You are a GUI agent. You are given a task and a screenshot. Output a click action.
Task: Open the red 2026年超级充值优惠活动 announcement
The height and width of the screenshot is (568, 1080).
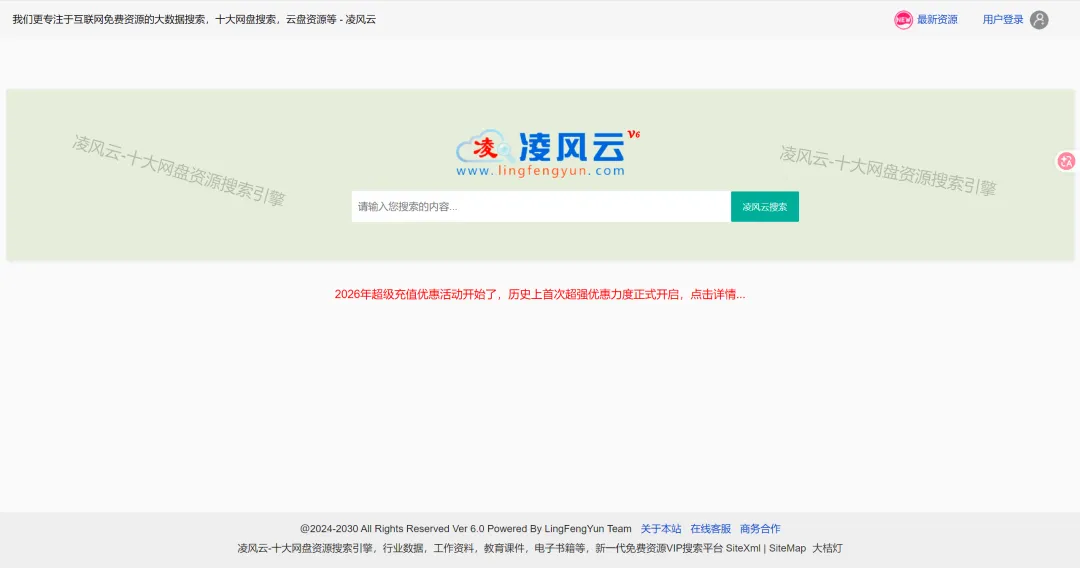tap(540, 294)
